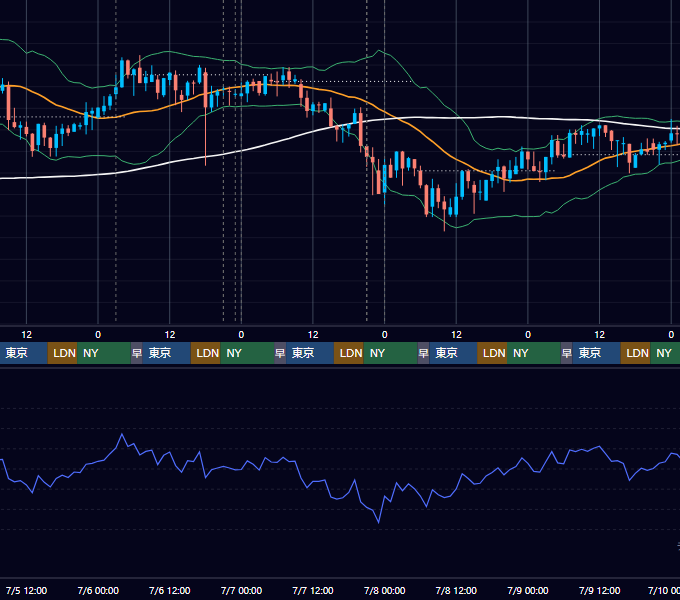Click the oscillator's lowest point near 7/8 00:00
The height and width of the screenshot is (600, 680).
(379, 522)
